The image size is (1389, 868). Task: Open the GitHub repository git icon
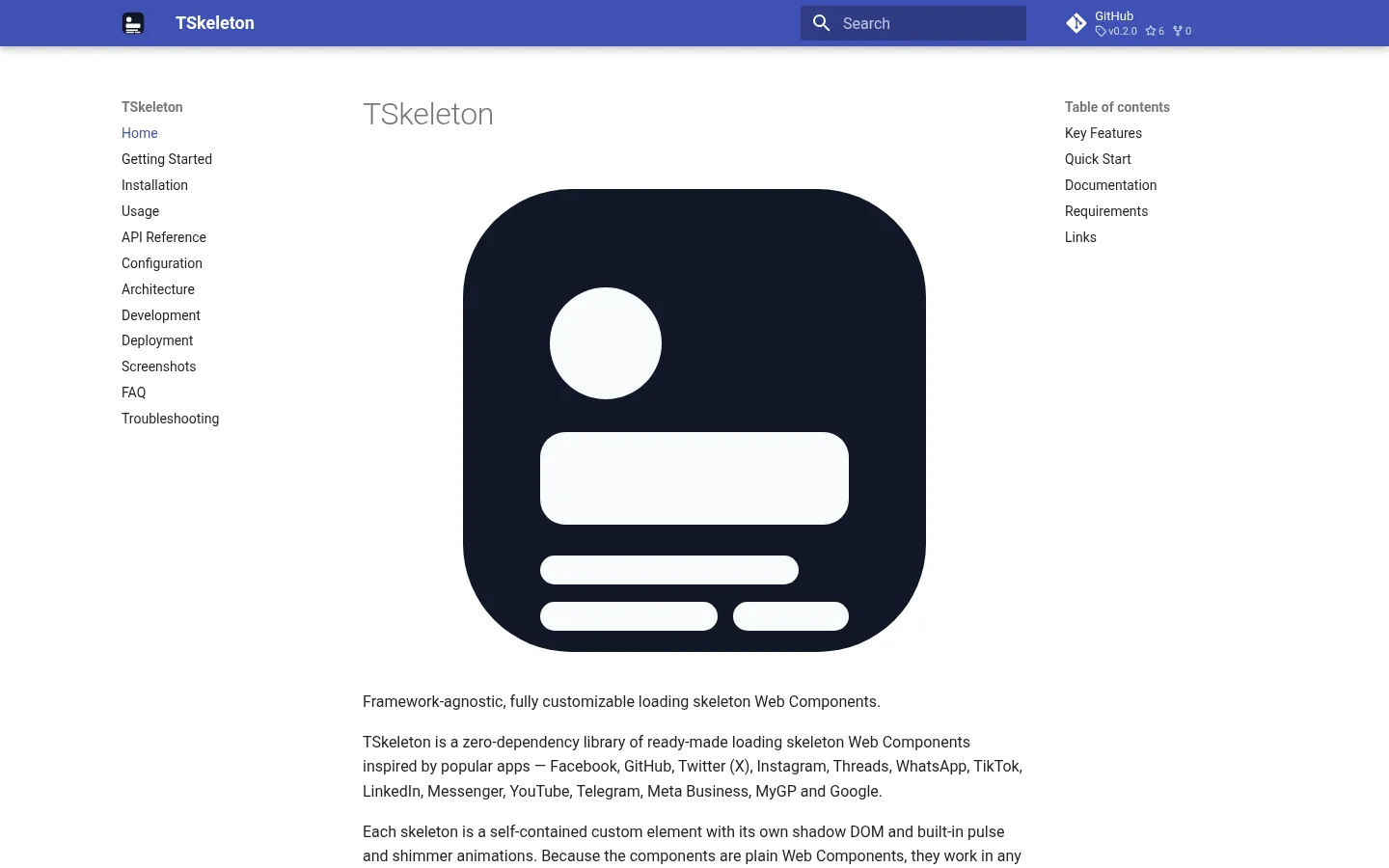click(1076, 23)
